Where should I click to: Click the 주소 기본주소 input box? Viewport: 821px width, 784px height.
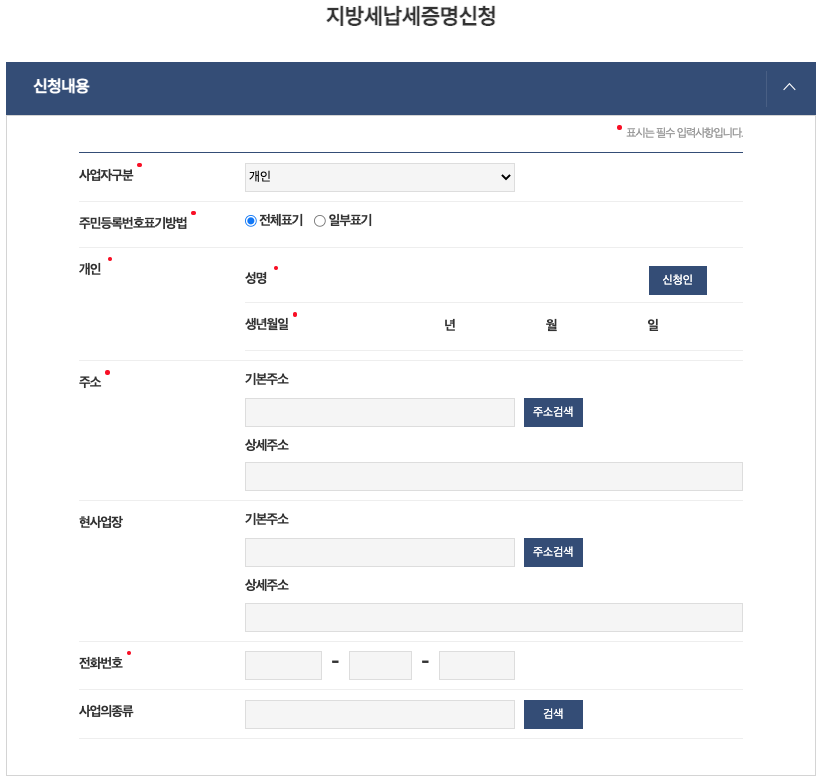coord(379,412)
